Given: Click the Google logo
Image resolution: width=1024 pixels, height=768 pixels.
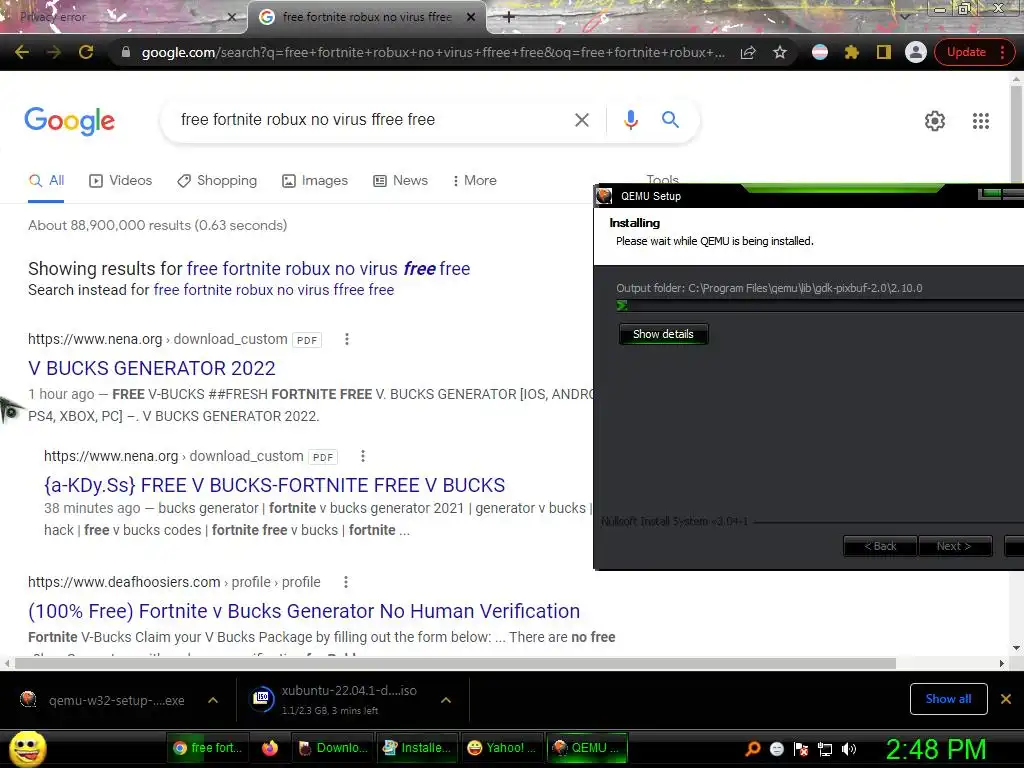Looking at the screenshot, I should [x=69, y=121].
